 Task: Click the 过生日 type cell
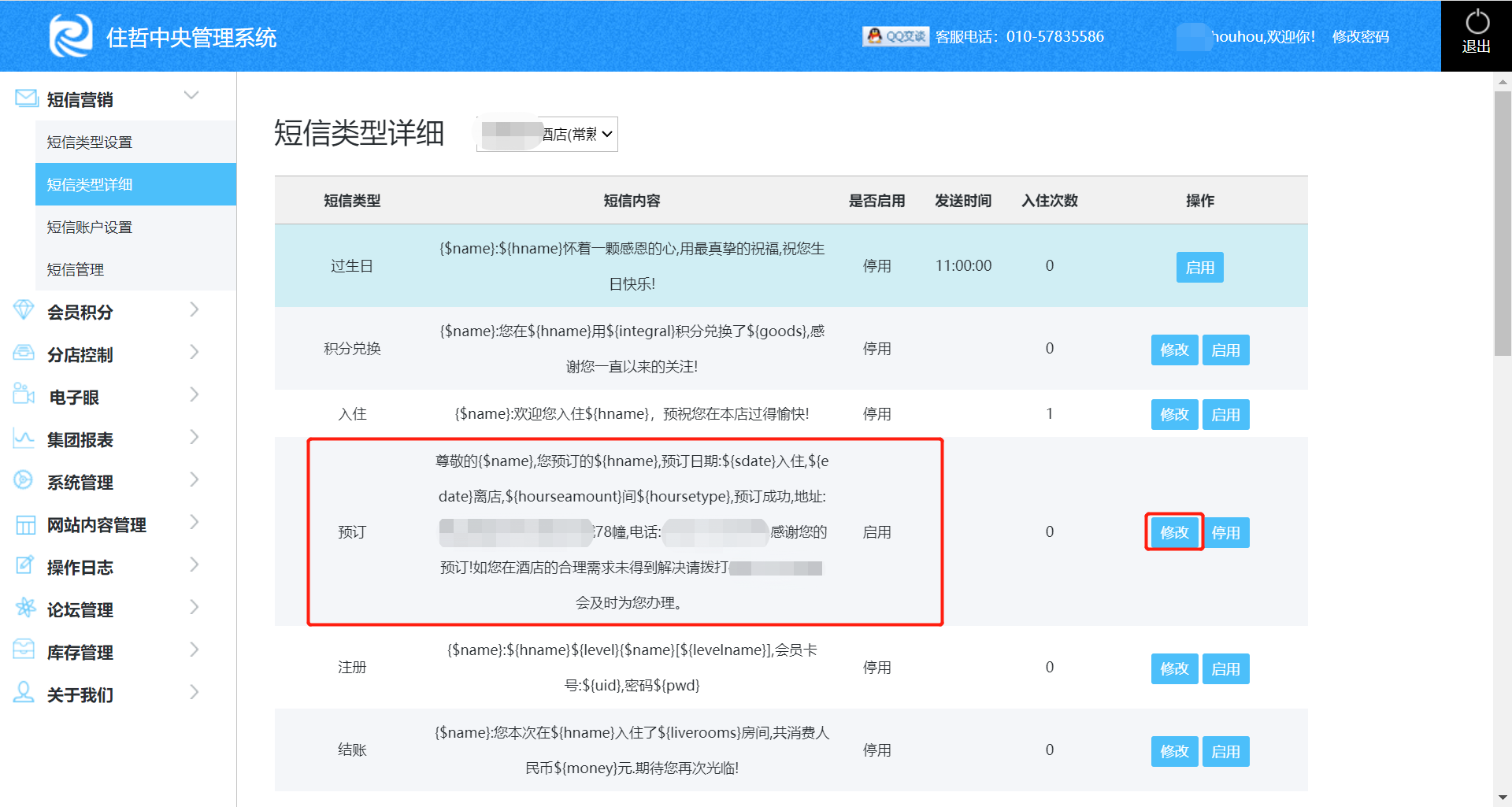click(352, 265)
